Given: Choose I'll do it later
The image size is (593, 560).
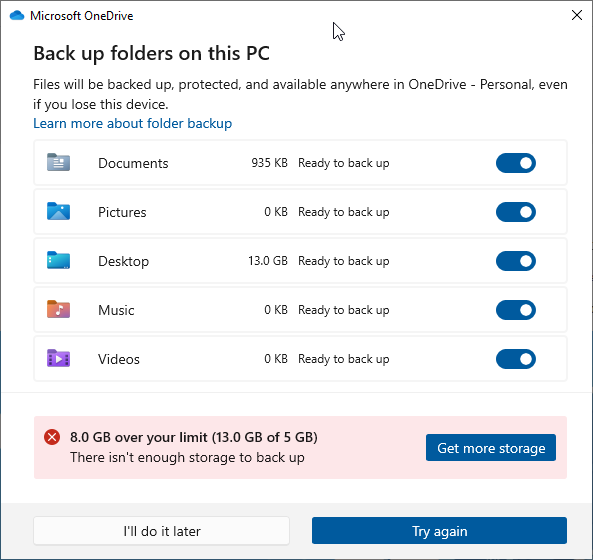Looking at the screenshot, I should pyautogui.click(x=161, y=531).
